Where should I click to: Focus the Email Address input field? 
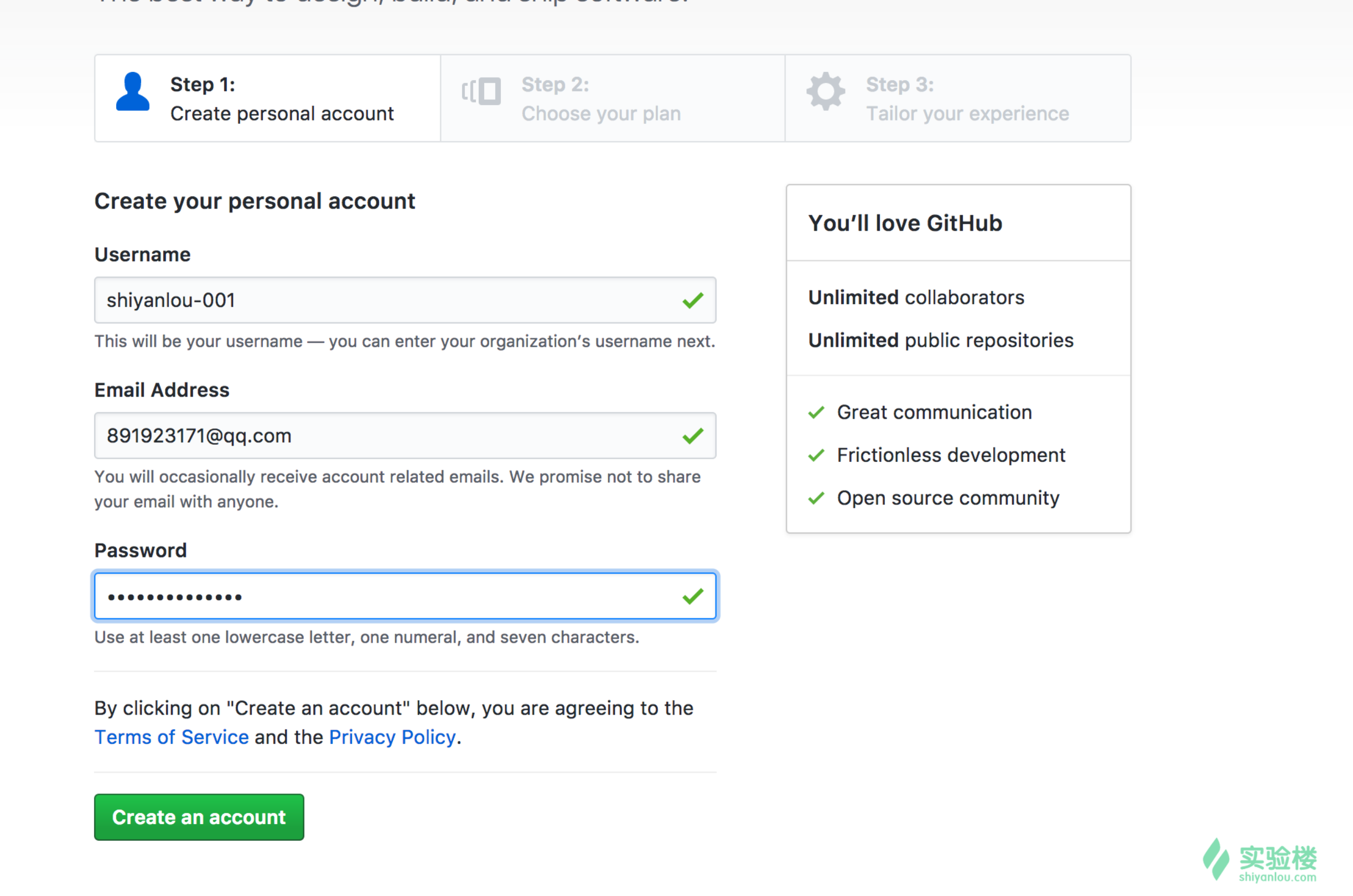tap(405, 436)
